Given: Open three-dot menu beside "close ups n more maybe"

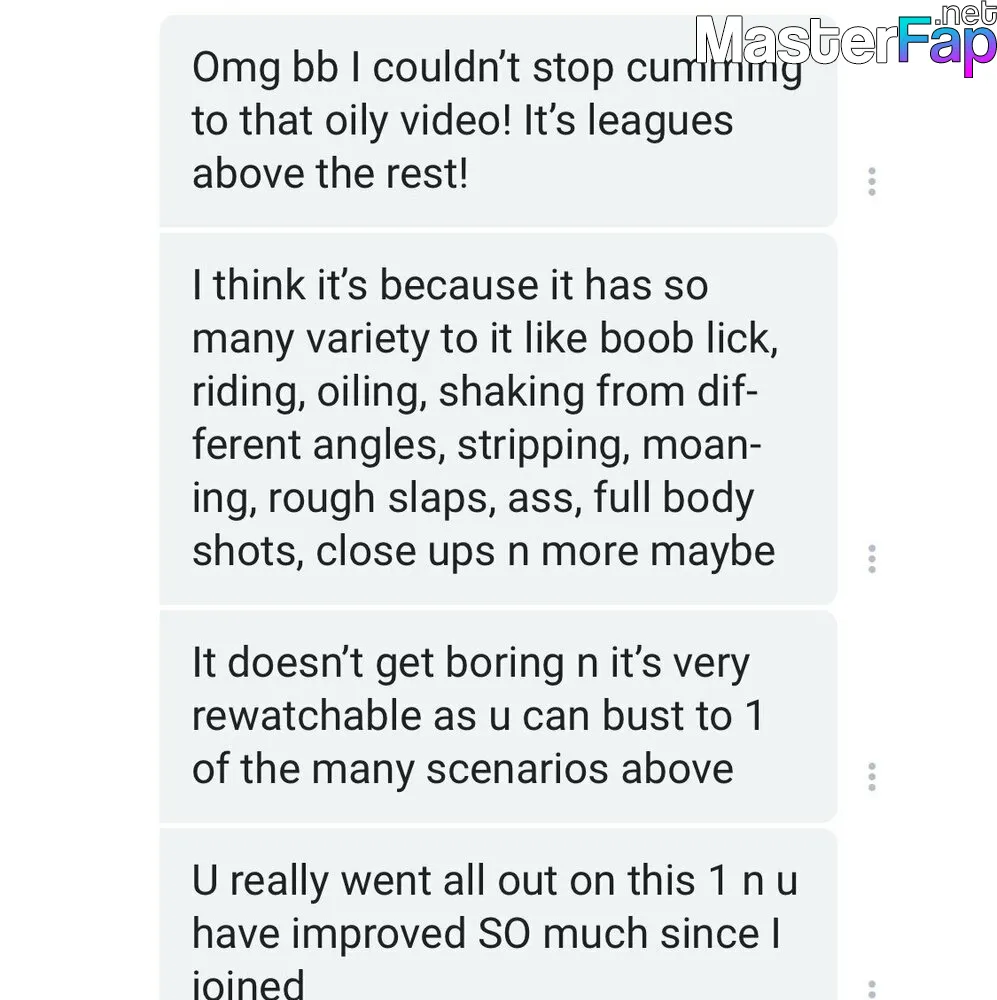Looking at the screenshot, I should [x=871, y=559].
